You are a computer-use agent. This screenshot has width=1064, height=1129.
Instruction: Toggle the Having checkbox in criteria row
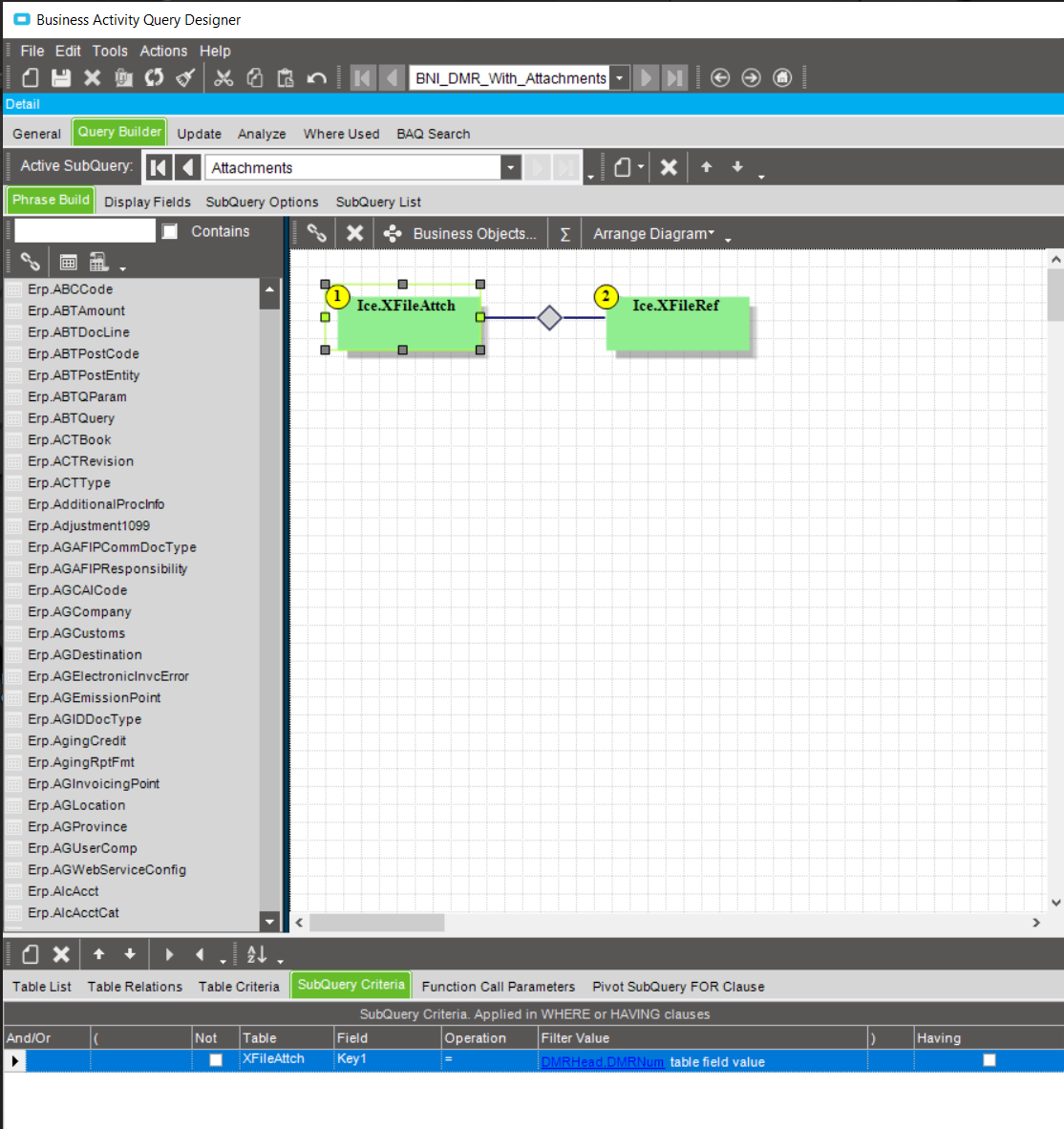[x=990, y=1060]
